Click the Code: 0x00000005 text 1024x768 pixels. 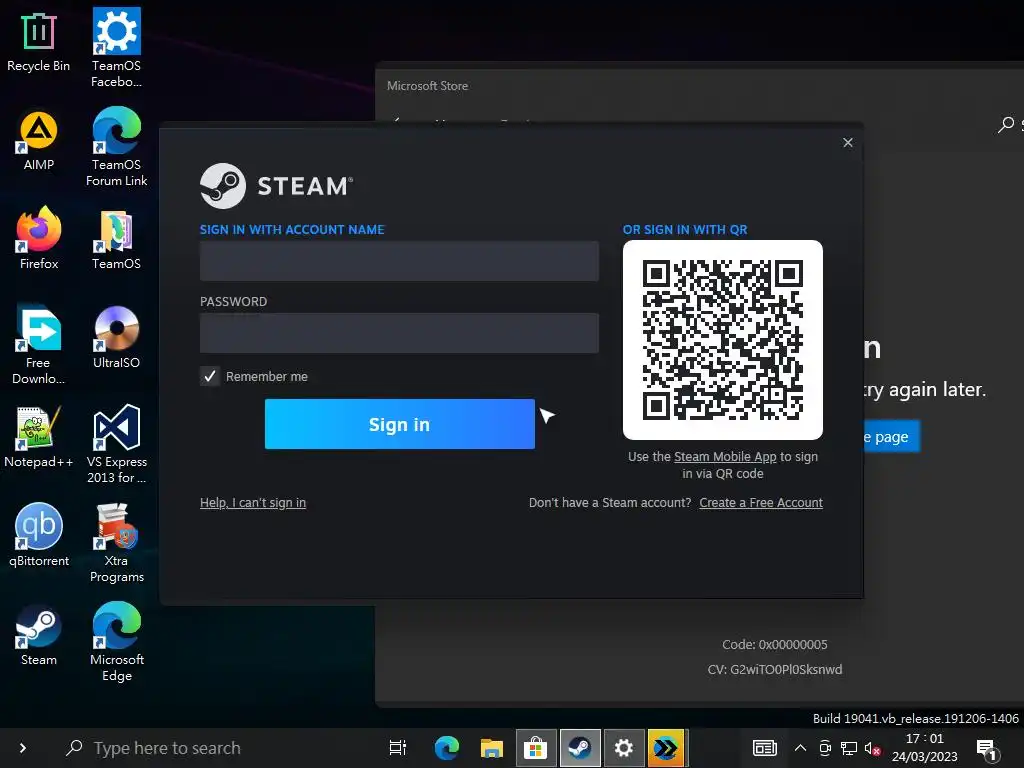click(775, 645)
